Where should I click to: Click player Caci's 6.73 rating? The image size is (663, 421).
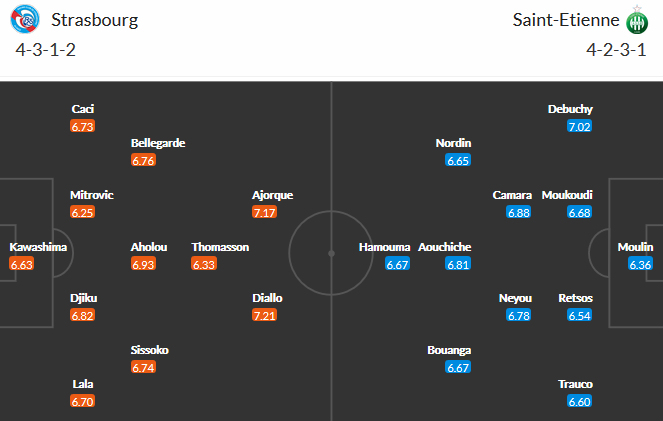82,126
